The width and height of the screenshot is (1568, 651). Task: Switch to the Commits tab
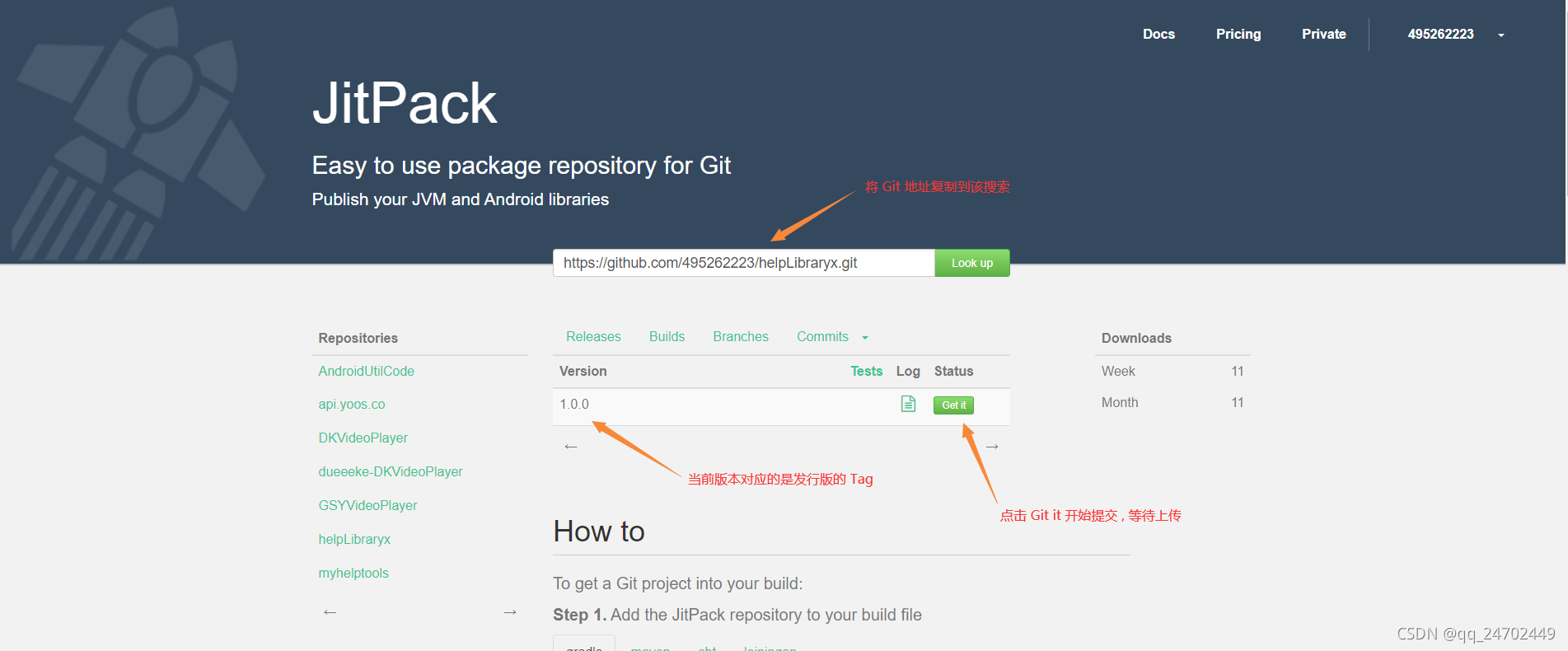[822, 336]
